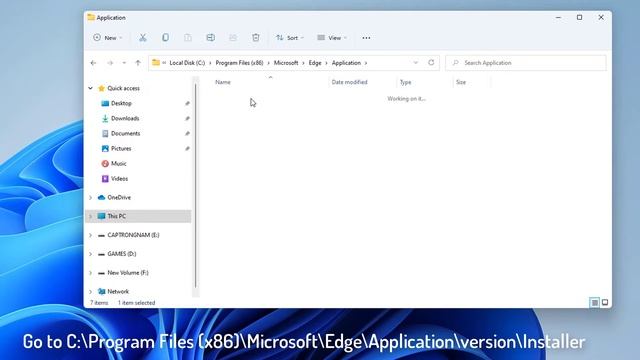640x360 pixels.
Task: Click the Delete trash icon
Action: pos(256,38)
